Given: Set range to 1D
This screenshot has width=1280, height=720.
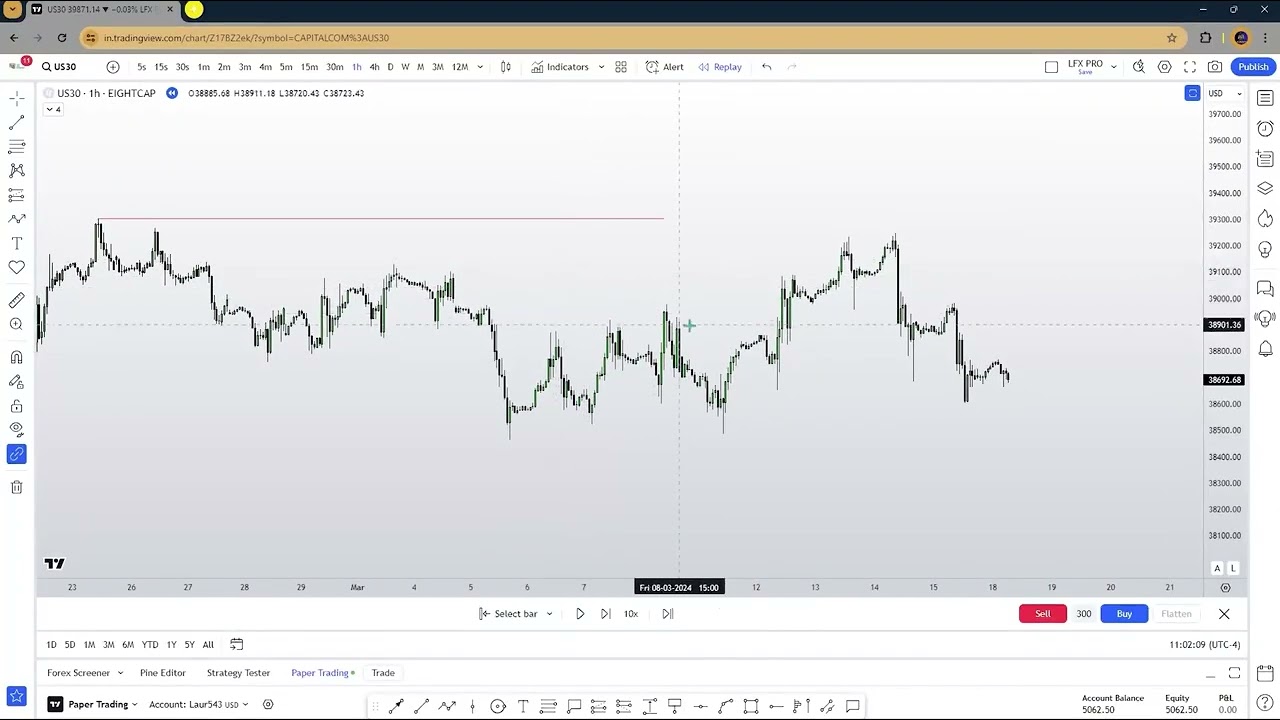Looking at the screenshot, I should pyautogui.click(x=52, y=645).
